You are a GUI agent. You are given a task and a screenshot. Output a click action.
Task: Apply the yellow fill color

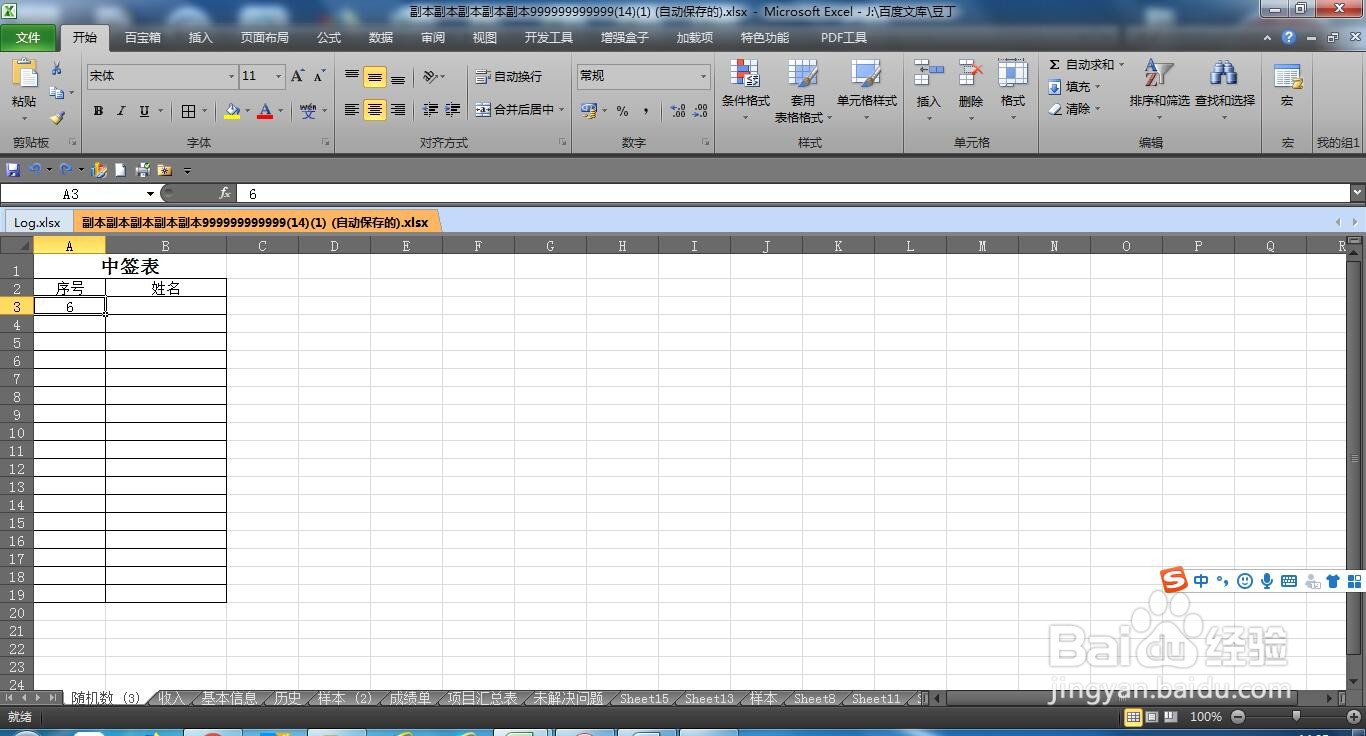coord(232,110)
